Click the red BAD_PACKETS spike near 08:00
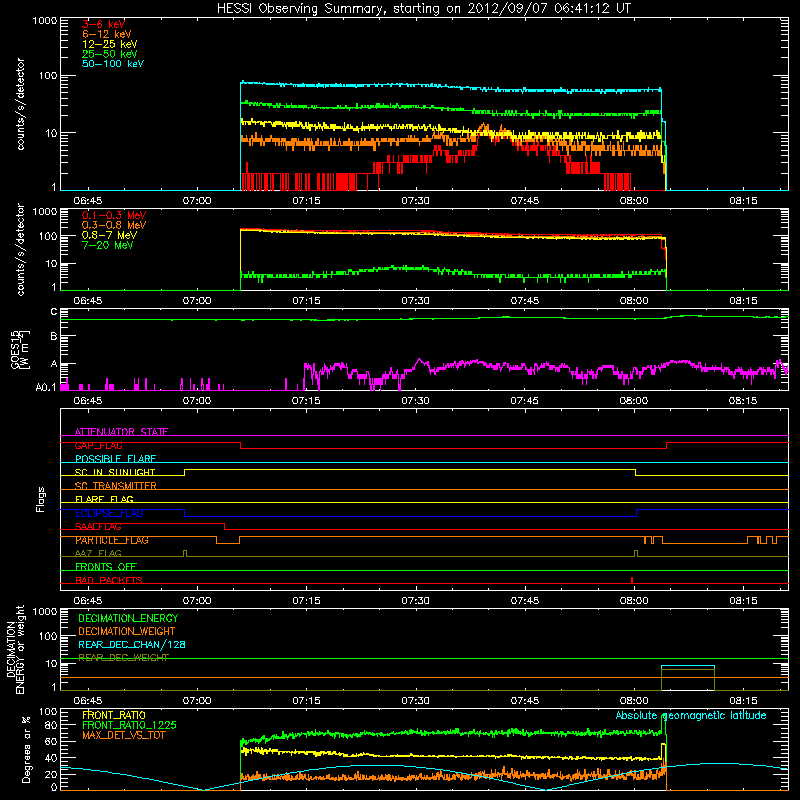The image size is (800, 800). coord(632,580)
